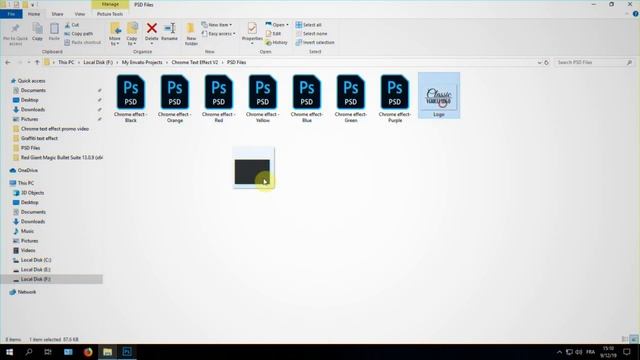Click Chrome Text Effect V2 breadcrumb
The image size is (640, 360).
point(195,62)
